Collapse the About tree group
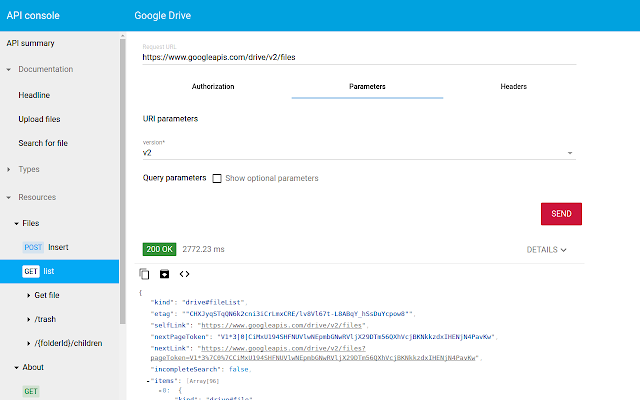The width and height of the screenshot is (640, 400). (16, 368)
